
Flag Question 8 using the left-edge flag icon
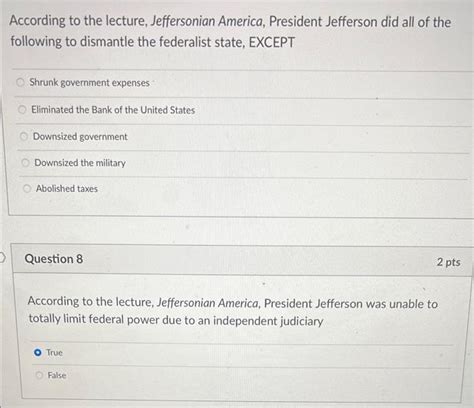[x=2, y=258]
